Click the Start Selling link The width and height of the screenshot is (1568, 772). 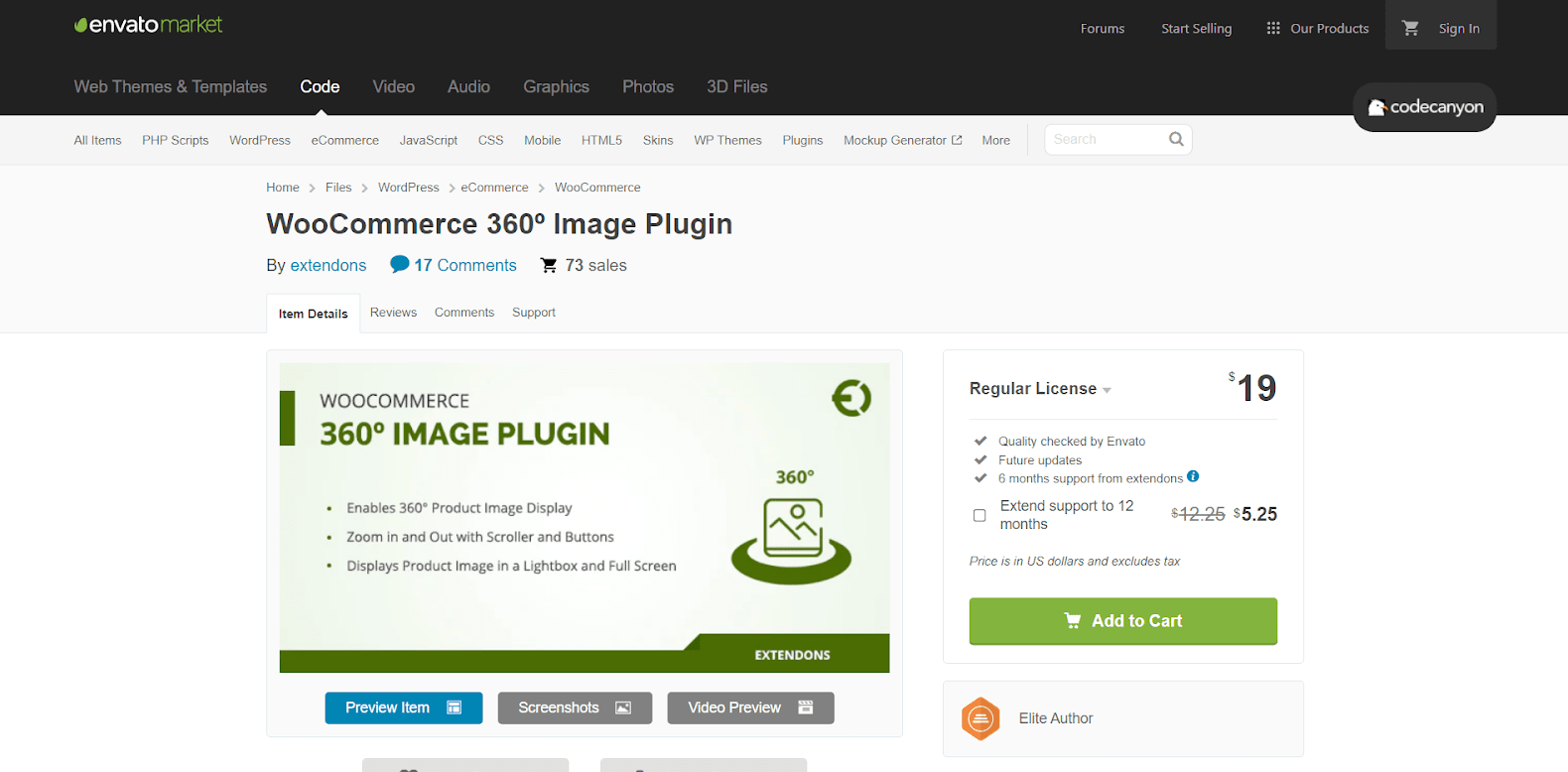tap(1197, 29)
